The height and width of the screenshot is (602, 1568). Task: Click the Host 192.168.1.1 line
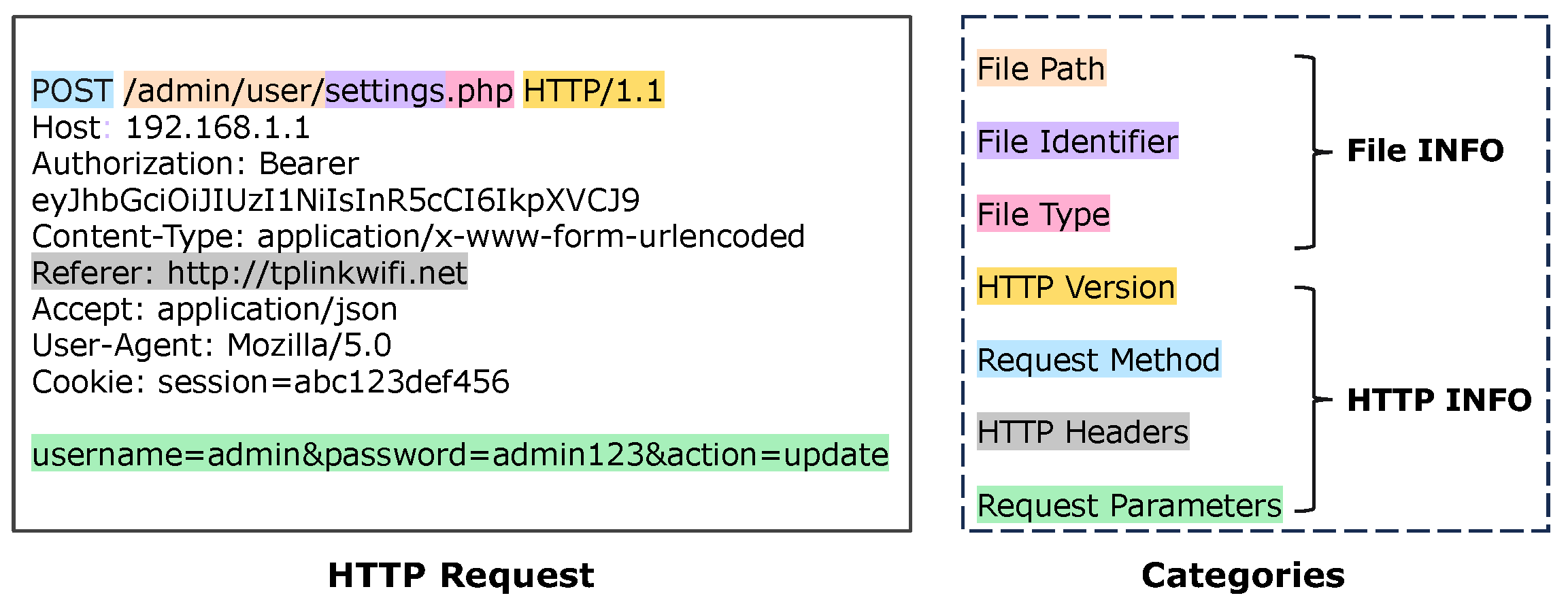click(171, 128)
